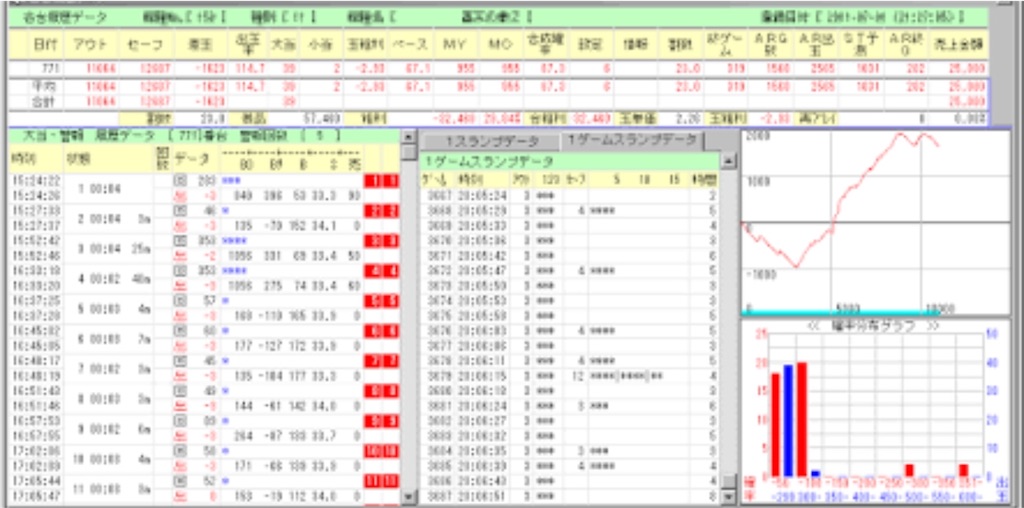Viewport: 1024px width, 508px height.
Task: Click the 差玉 column header
Action: click(x=202, y=44)
